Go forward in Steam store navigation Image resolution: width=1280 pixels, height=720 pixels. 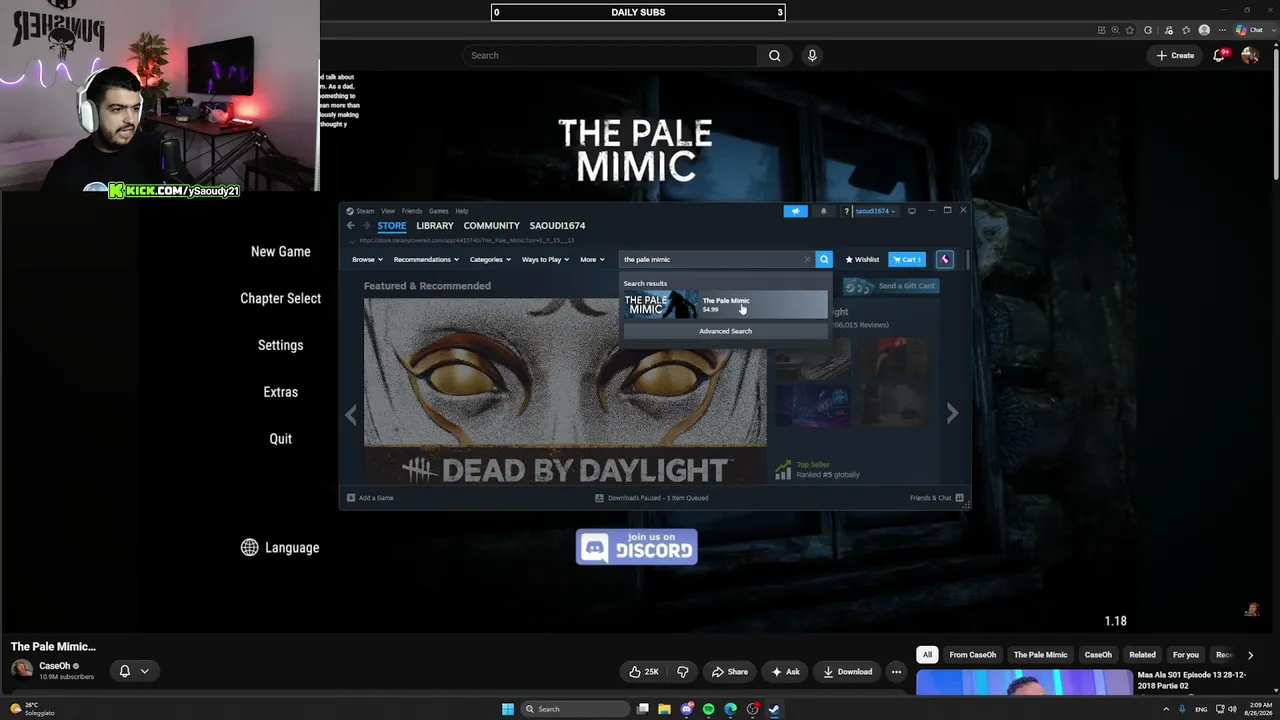tap(365, 226)
